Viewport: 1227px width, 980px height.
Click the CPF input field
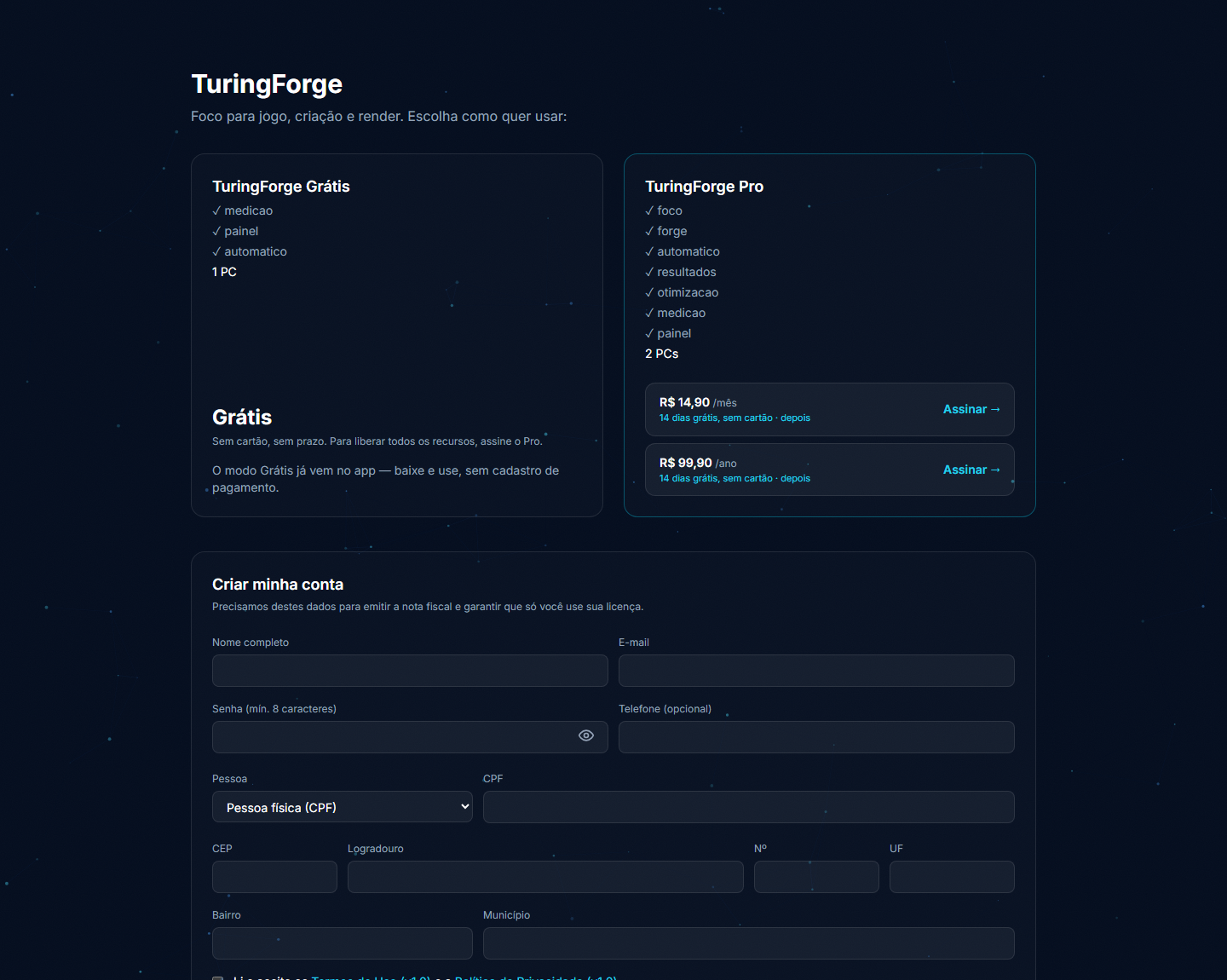(749, 807)
